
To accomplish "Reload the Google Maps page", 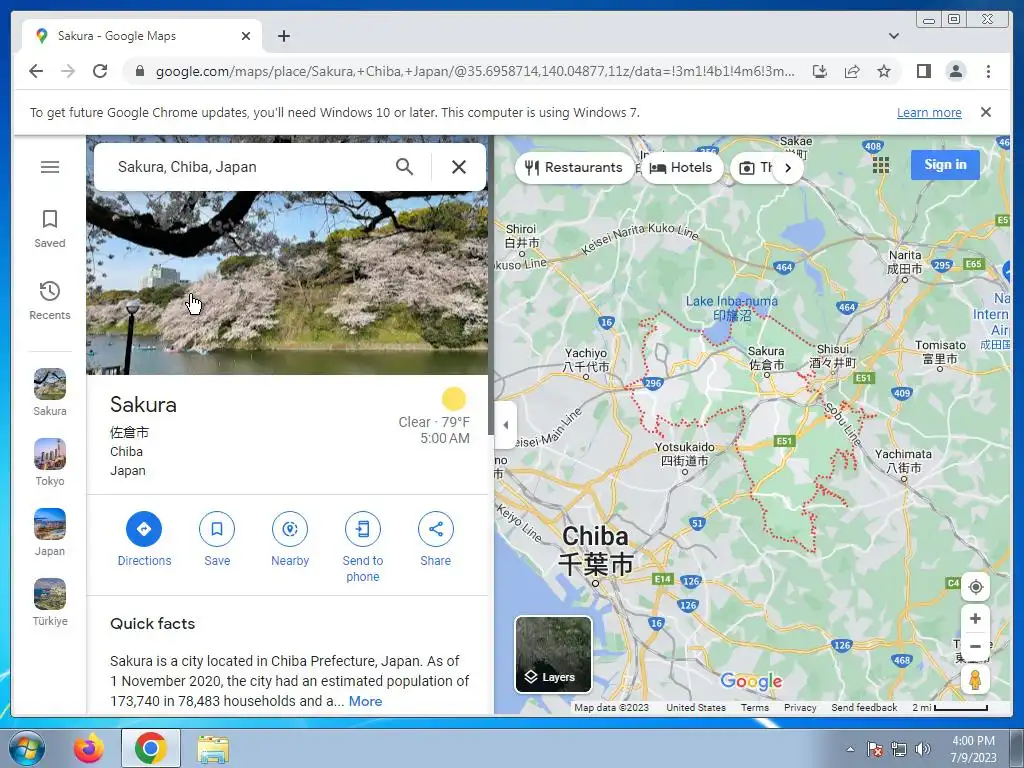I will pyautogui.click(x=100, y=71).
